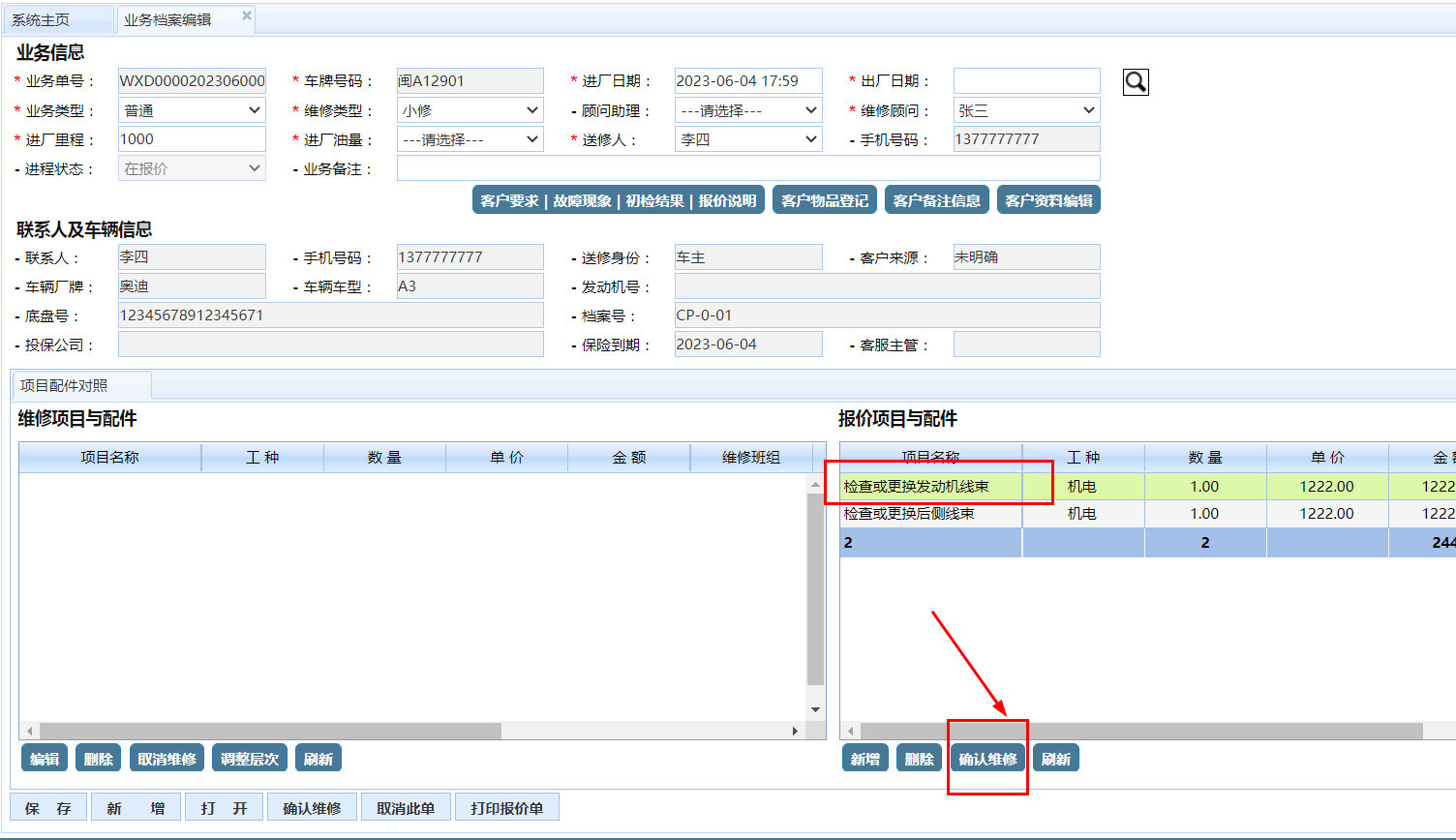Click 确认维修 under the 报价项目 table
Screen dimensions: 1456x840
tap(987, 759)
